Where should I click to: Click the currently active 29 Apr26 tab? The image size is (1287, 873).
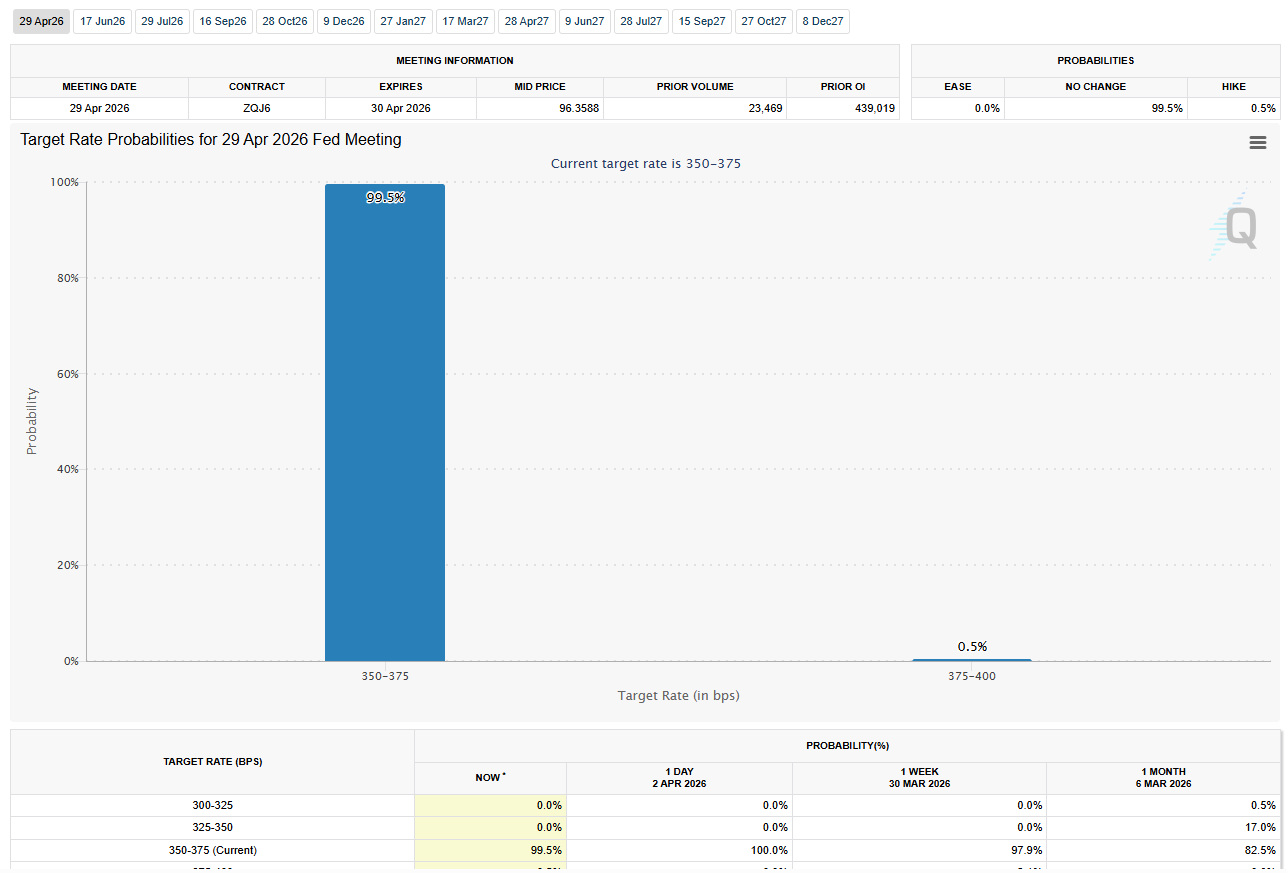pos(41,21)
